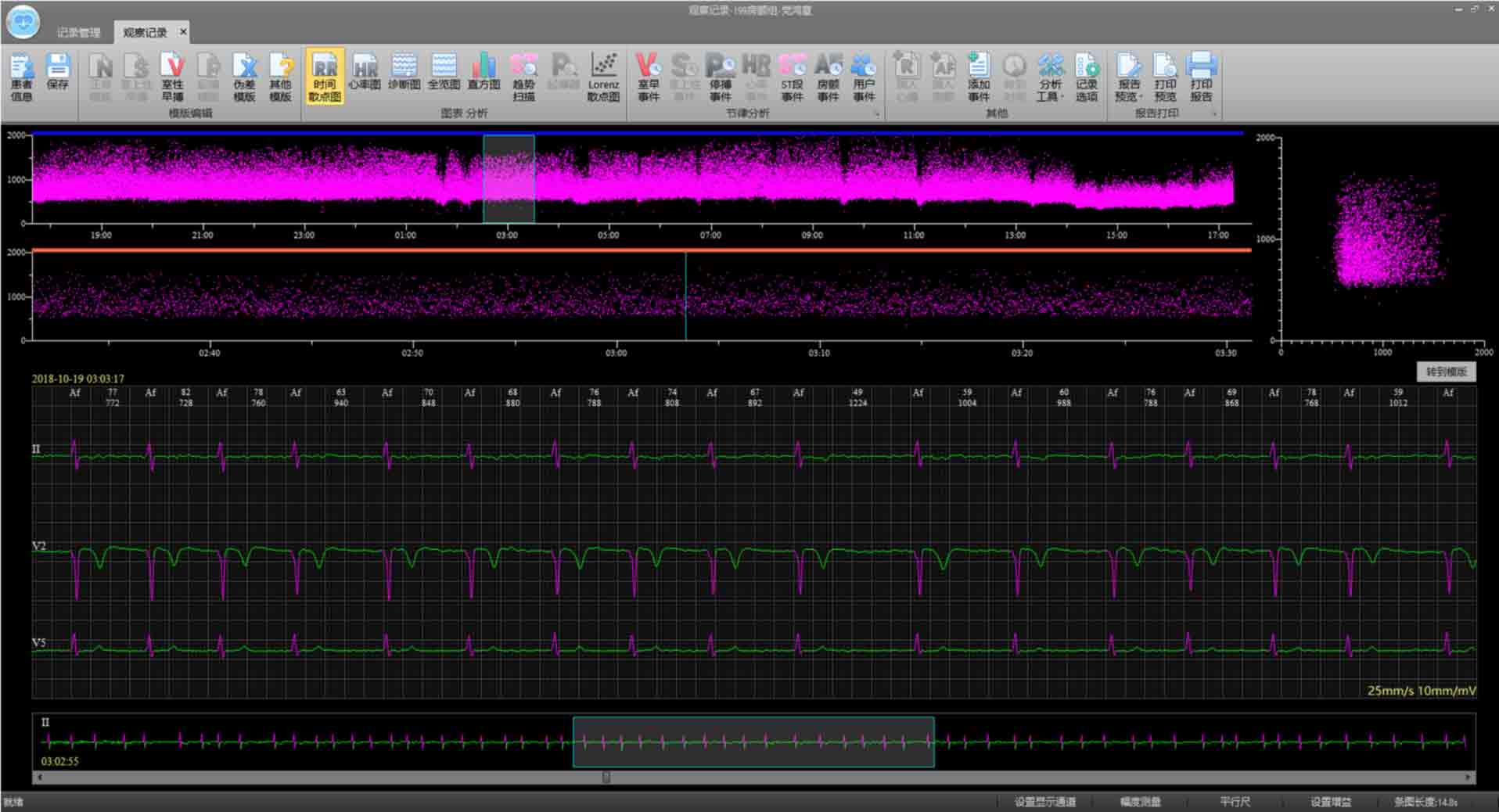1499x812 pixels.
Task: Click the horizontal scrollbar thumb
Action: [606, 778]
